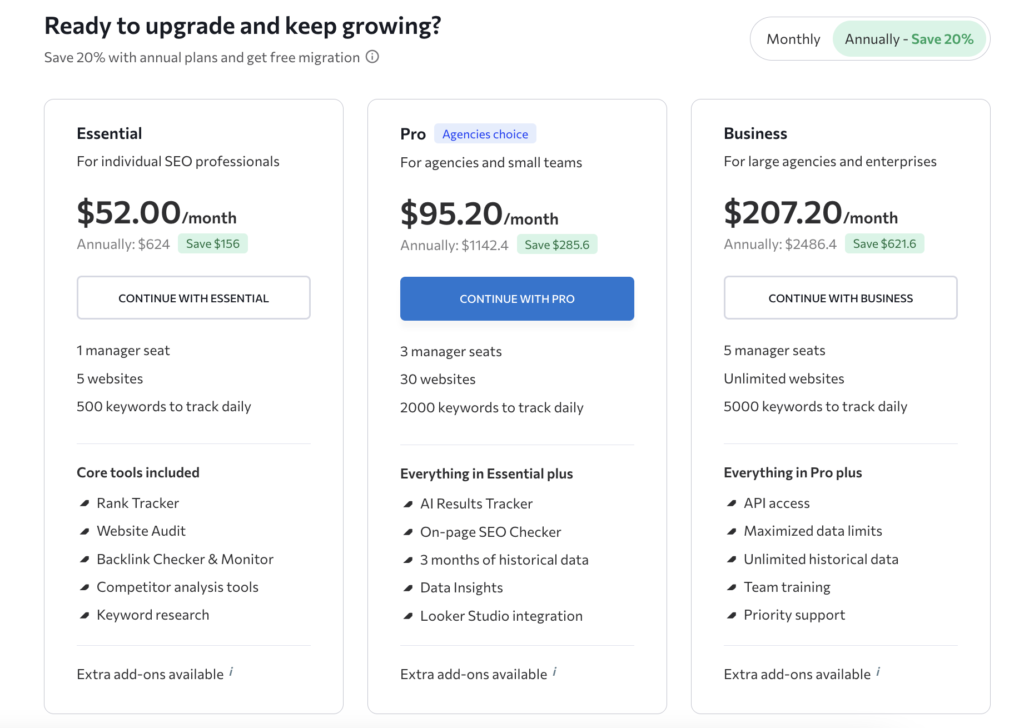Click the API access bullet icon

point(731,503)
